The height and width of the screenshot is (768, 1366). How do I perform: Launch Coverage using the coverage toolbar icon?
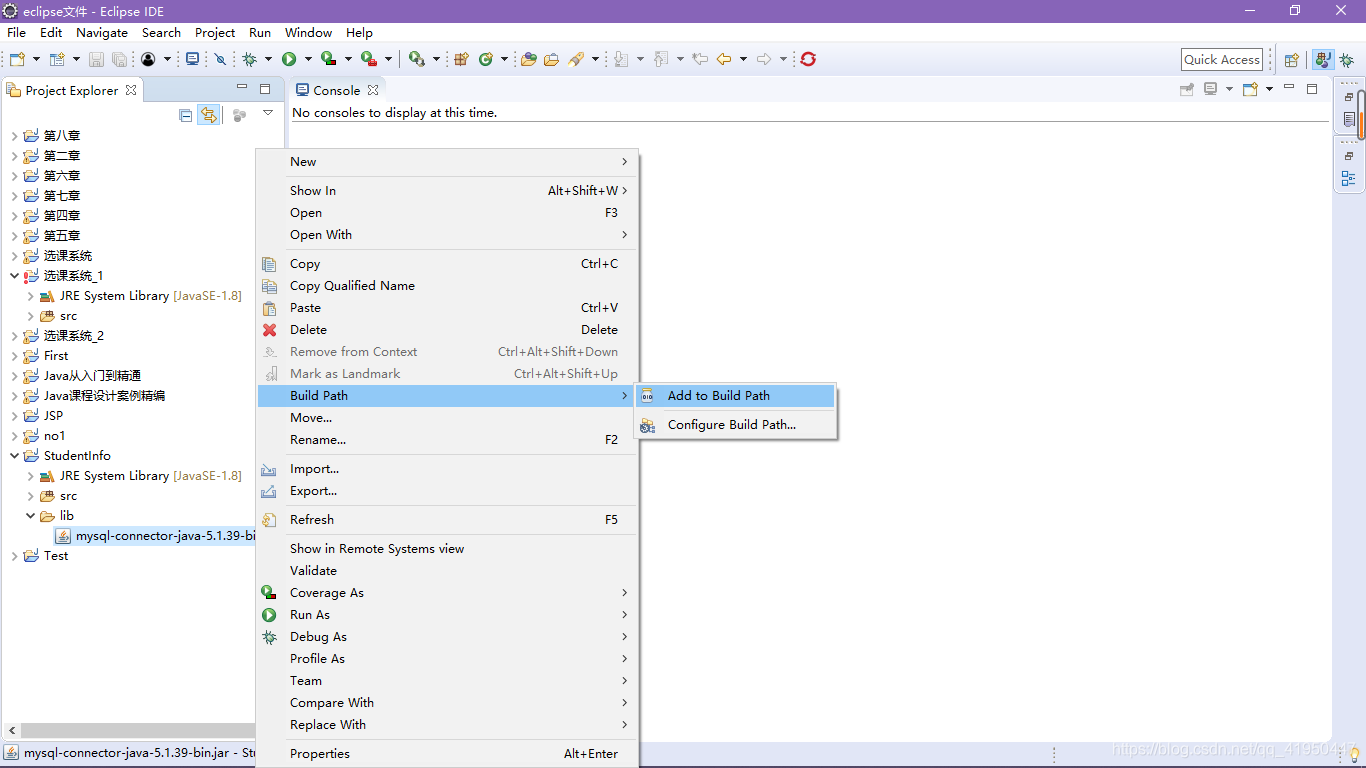pos(328,59)
